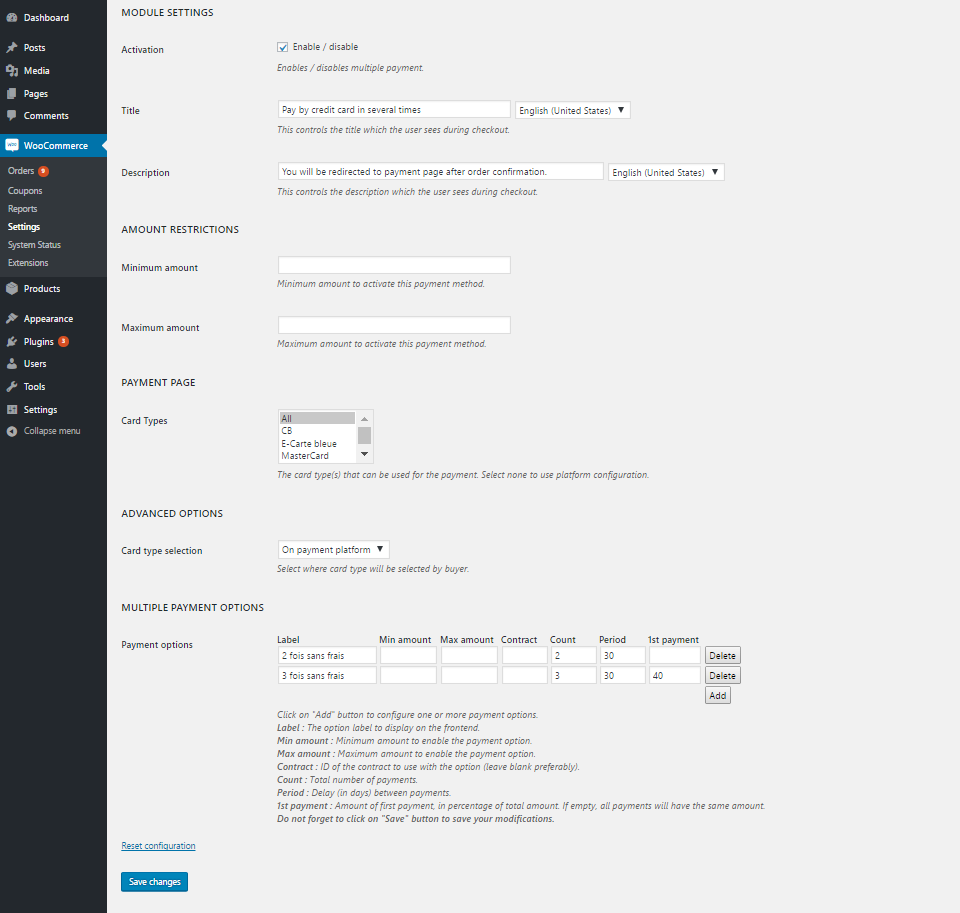Click the Plugins update count badge
The height and width of the screenshot is (913, 960).
(x=64, y=341)
